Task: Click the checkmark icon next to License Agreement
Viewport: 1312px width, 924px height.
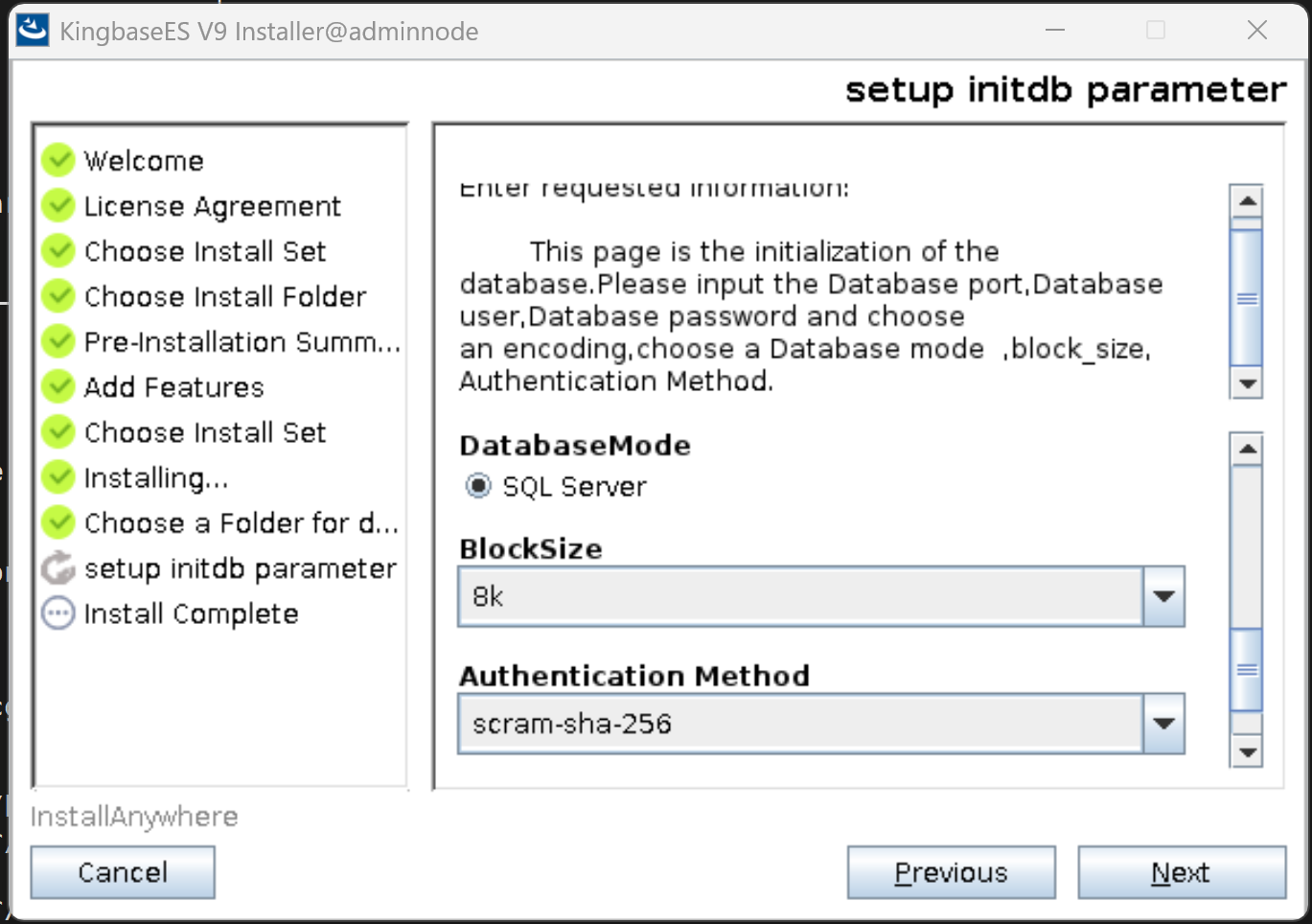Action: (x=58, y=205)
